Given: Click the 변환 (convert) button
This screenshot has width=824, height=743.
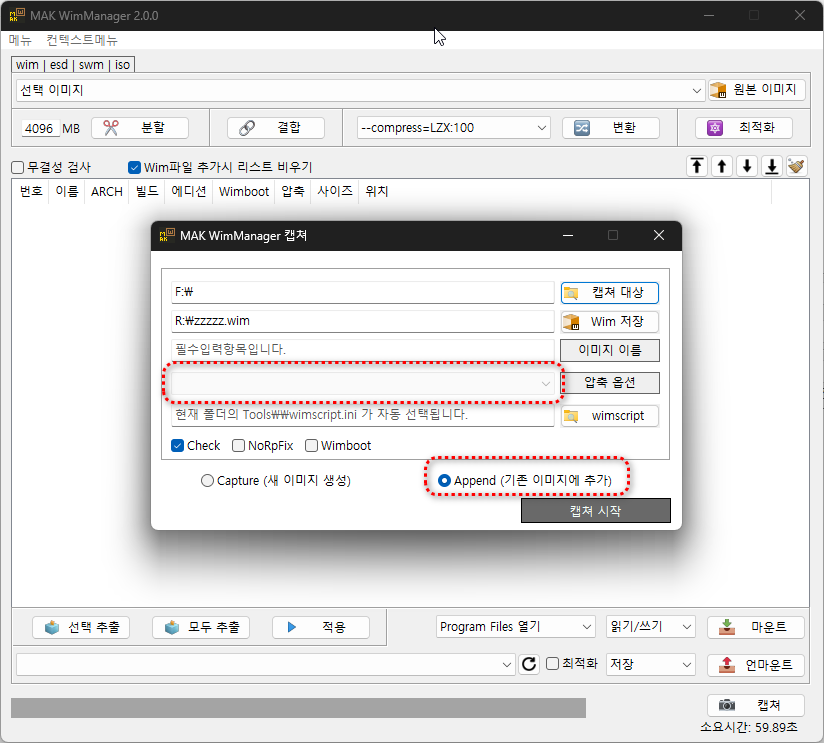Looking at the screenshot, I should coord(611,128).
